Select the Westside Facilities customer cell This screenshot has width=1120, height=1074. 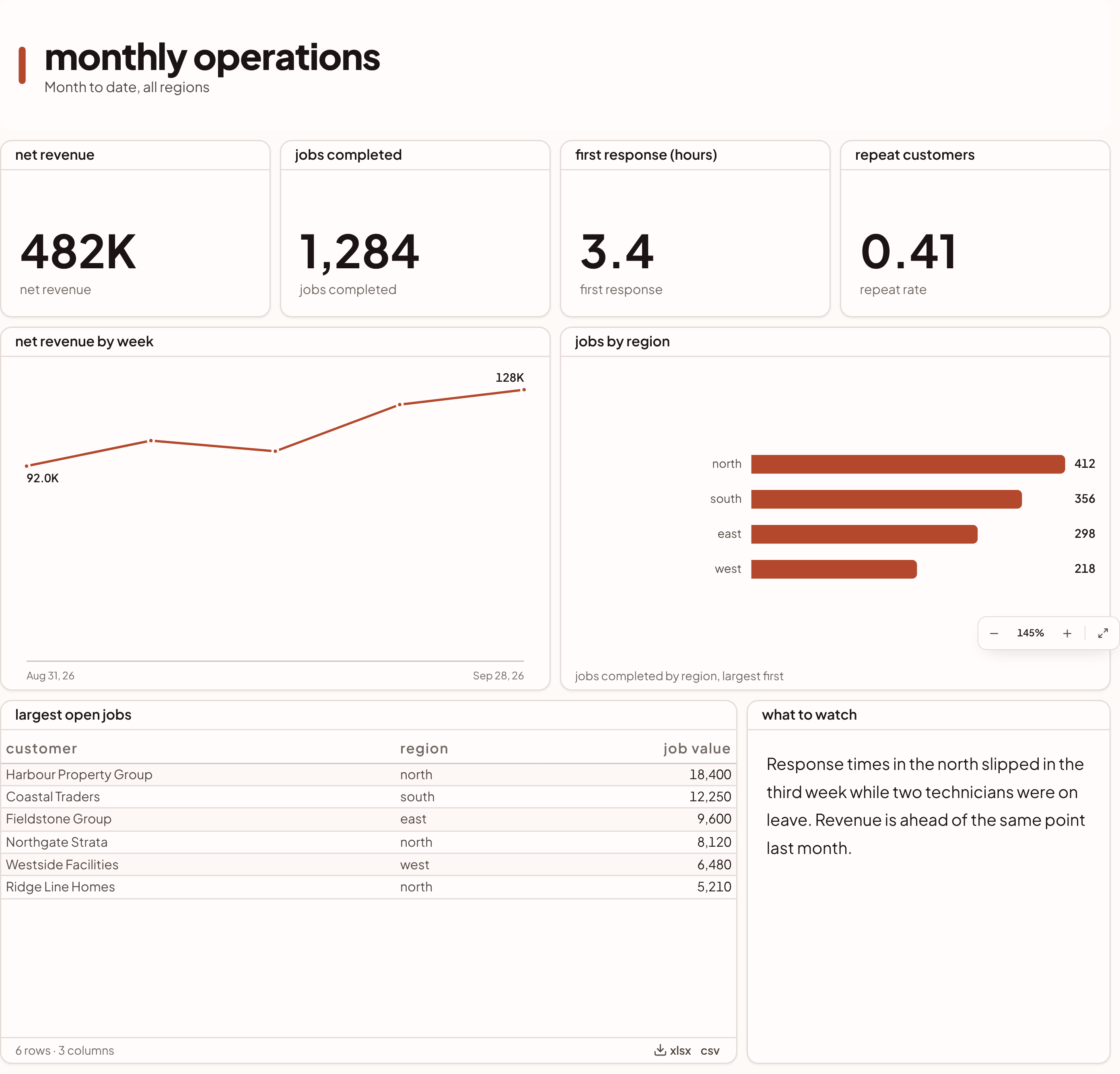tap(62, 864)
